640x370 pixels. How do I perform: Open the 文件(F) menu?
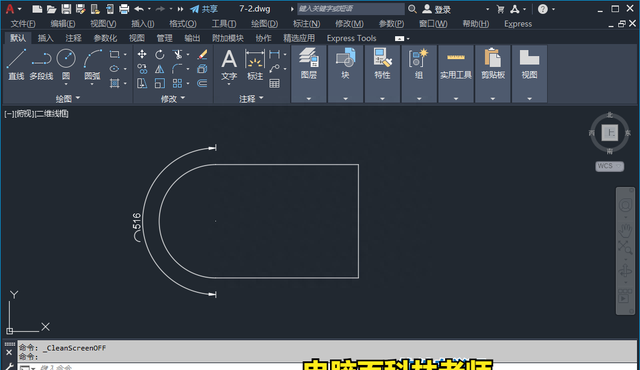coord(23,24)
